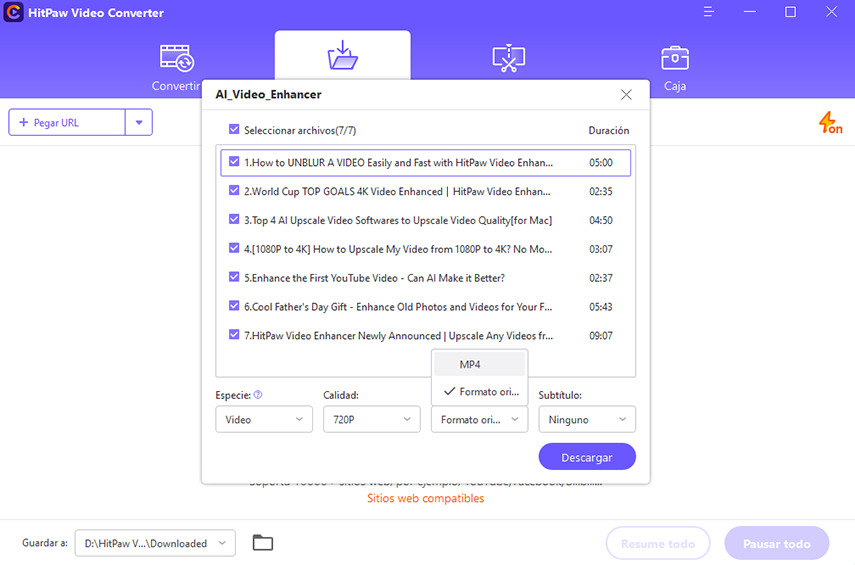This screenshot has height=565, width=855.
Task: Toggle Seleccionar archivos select-all checkbox
Action: coord(234,129)
